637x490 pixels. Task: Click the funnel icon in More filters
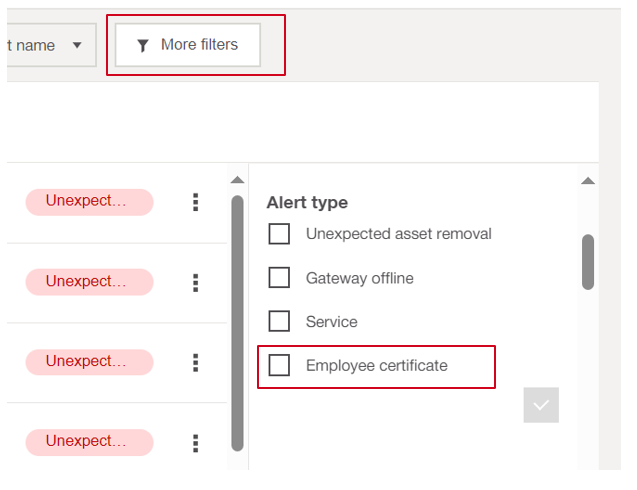pyautogui.click(x=143, y=46)
